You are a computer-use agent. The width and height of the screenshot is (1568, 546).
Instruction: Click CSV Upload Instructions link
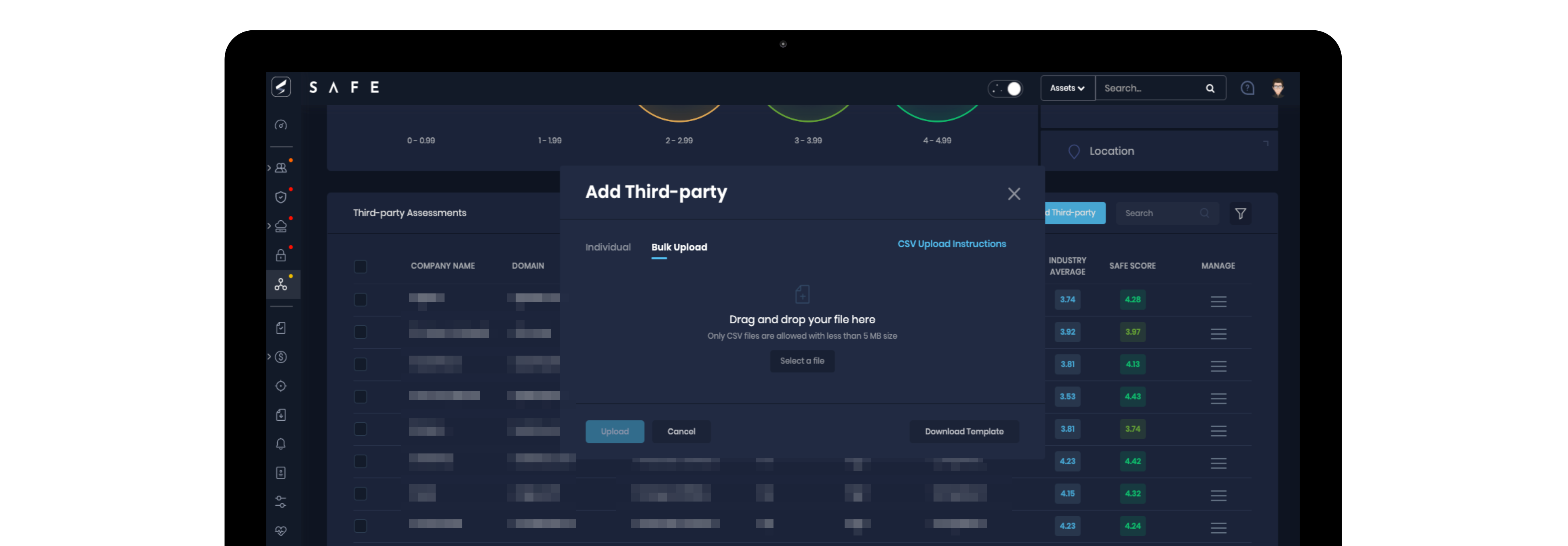(951, 243)
